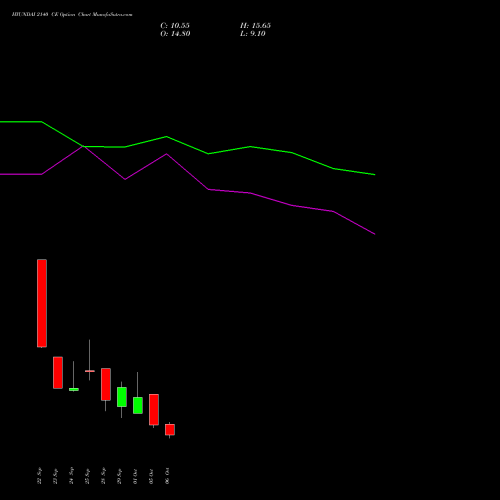Click the small green candle for 24 Sep
This screenshot has width=500, height=500.
pyautogui.click(x=74, y=389)
